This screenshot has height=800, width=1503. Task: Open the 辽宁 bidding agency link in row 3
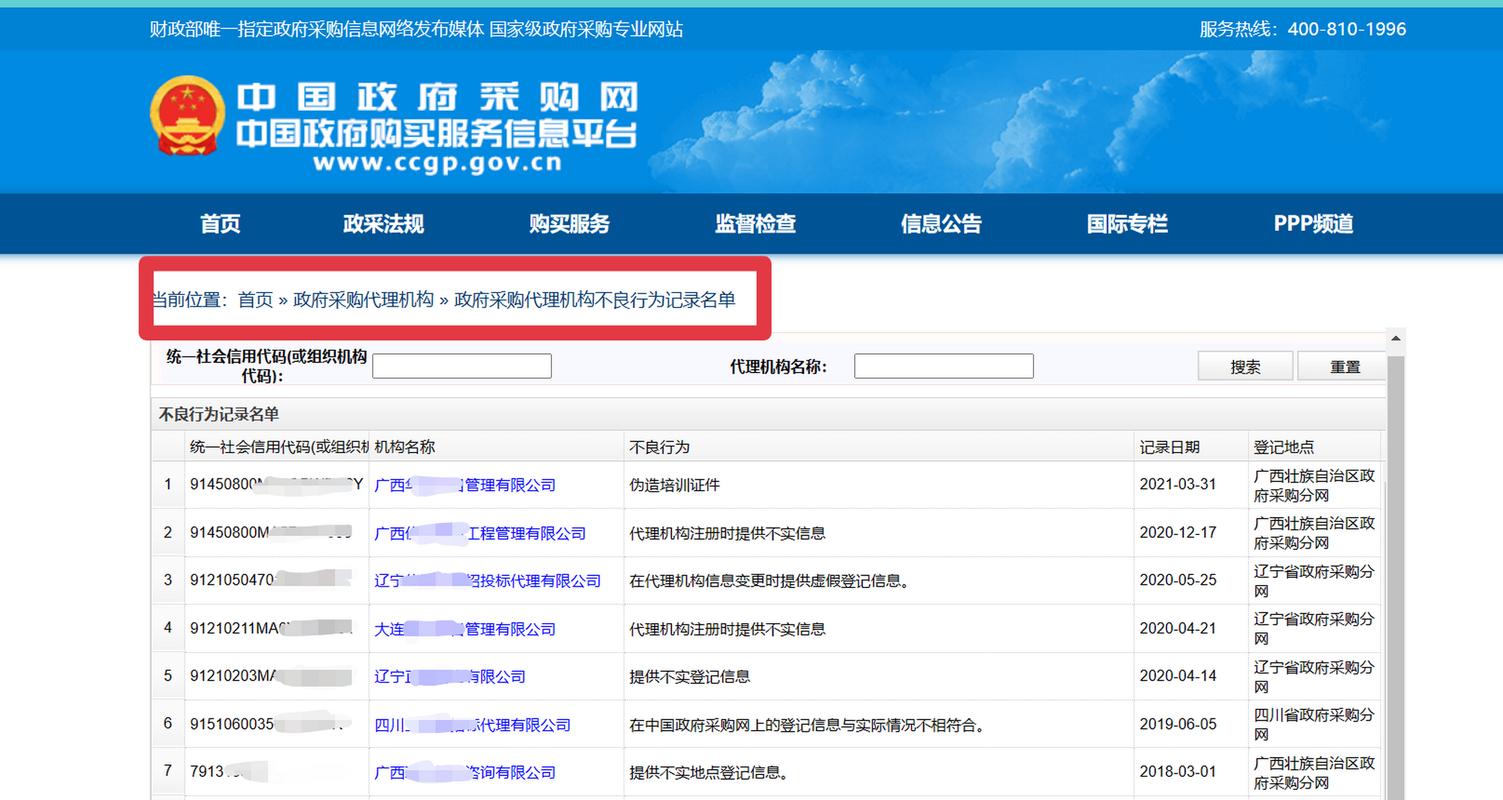(489, 580)
